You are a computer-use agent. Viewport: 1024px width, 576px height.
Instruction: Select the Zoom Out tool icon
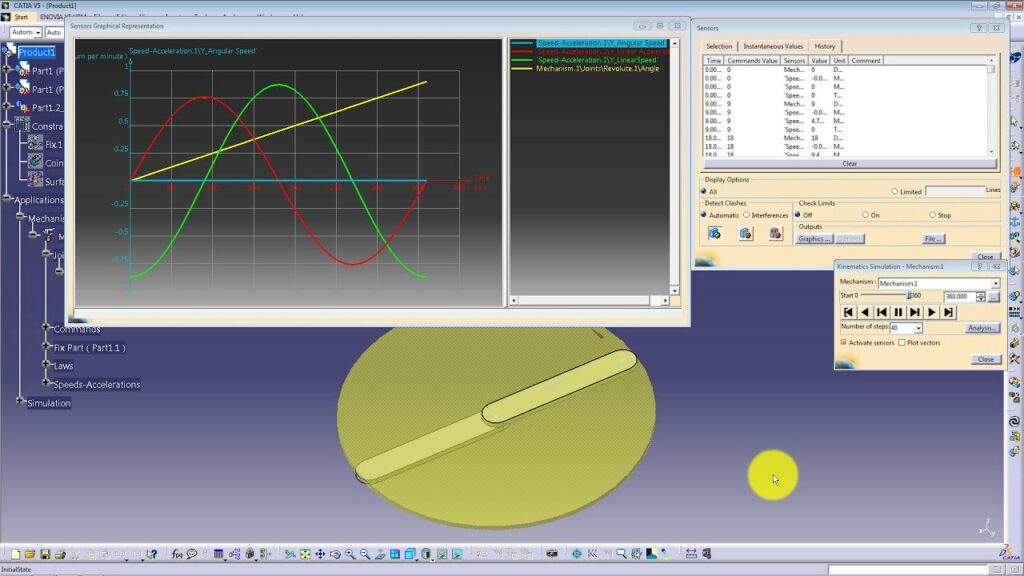click(364, 551)
